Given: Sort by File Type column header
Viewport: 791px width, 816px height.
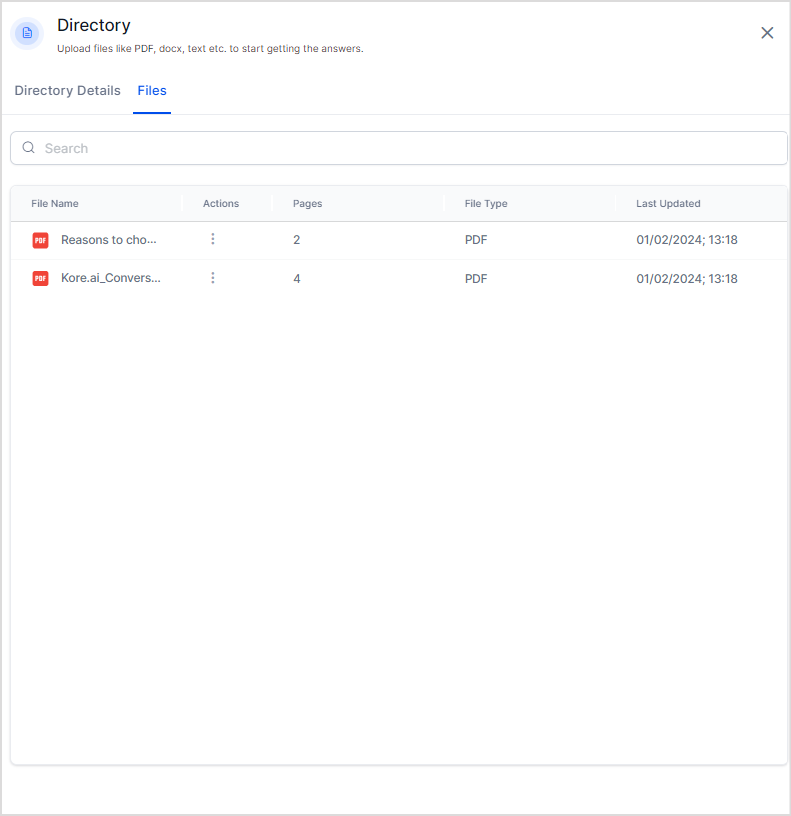Looking at the screenshot, I should [x=486, y=204].
